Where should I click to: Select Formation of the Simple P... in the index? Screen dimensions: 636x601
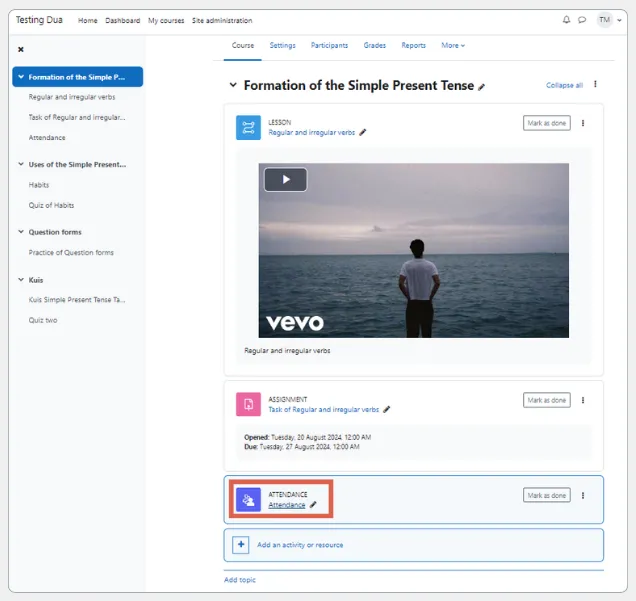tap(77, 77)
